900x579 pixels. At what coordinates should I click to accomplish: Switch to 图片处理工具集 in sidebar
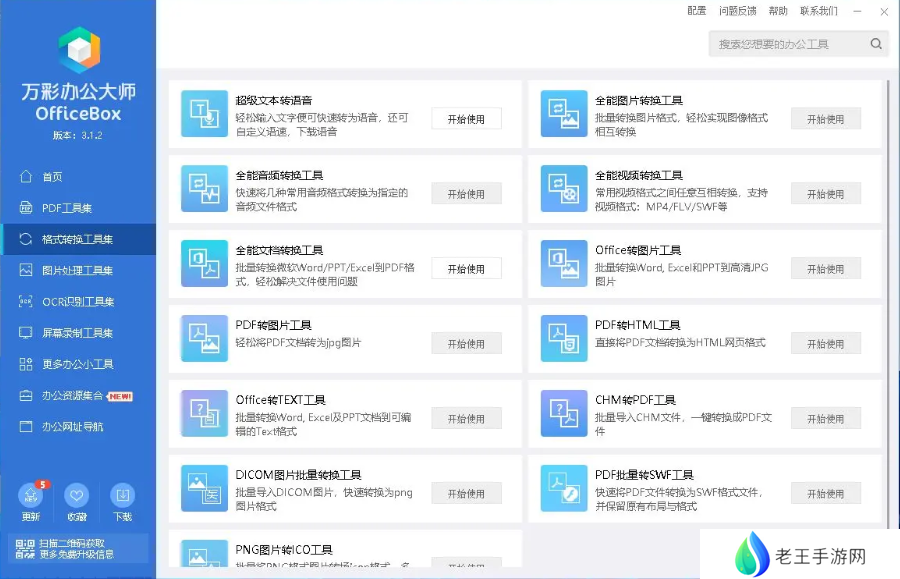tap(76, 270)
